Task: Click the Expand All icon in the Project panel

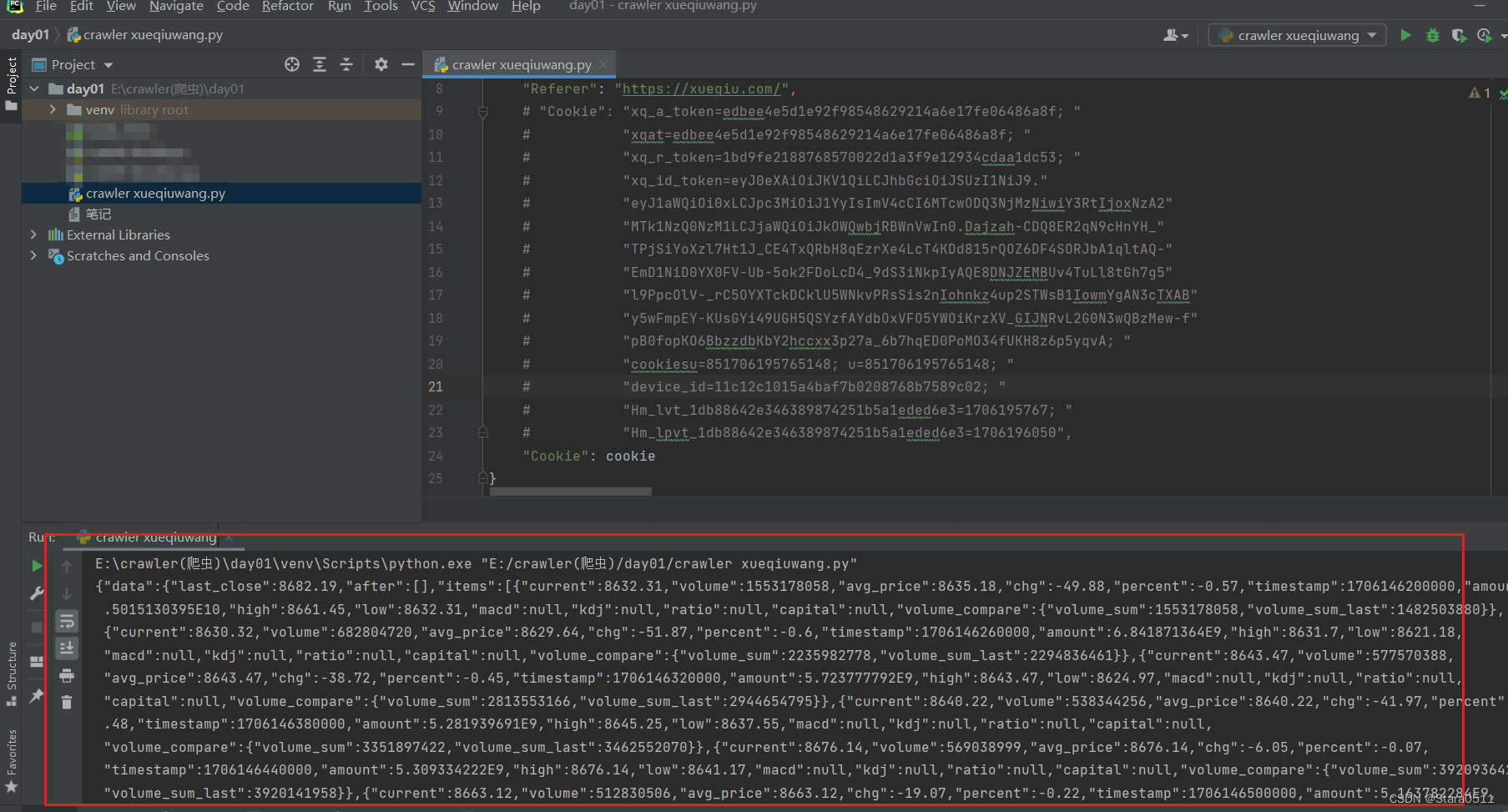Action: pyautogui.click(x=320, y=64)
